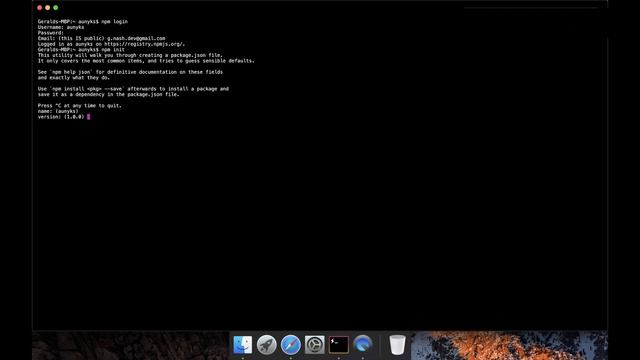Click 'save it as a dependency' line

tap(109, 94)
